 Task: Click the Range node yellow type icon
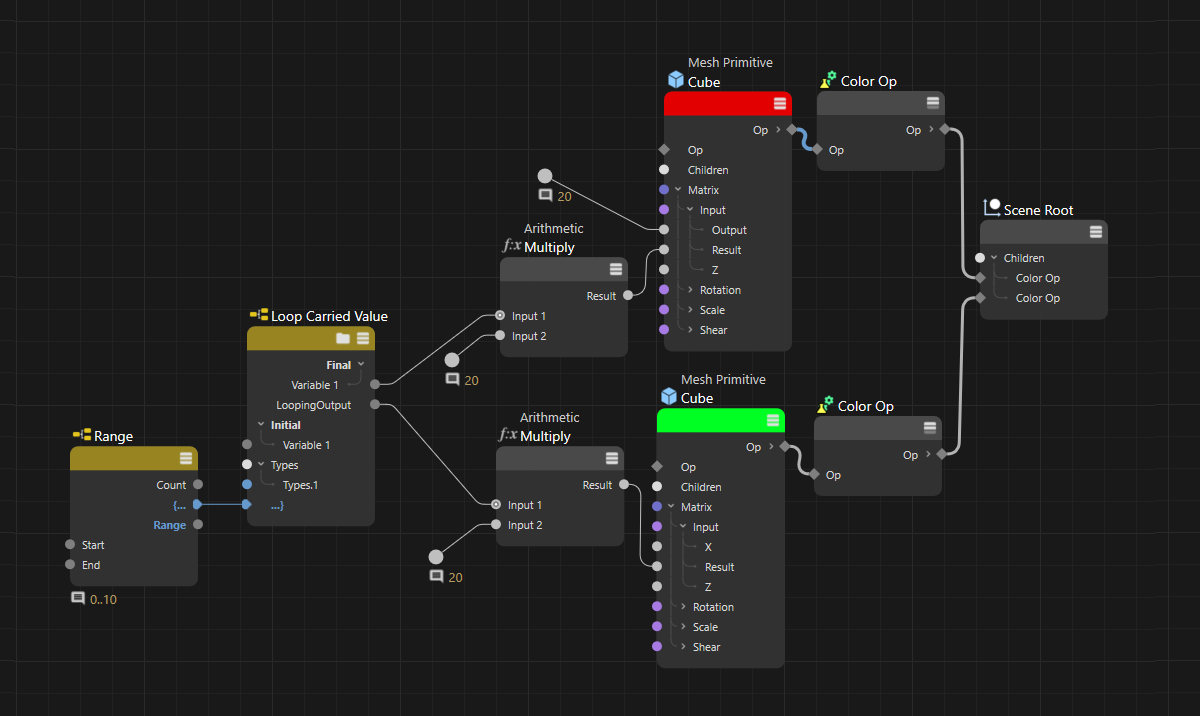[x=82, y=435]
